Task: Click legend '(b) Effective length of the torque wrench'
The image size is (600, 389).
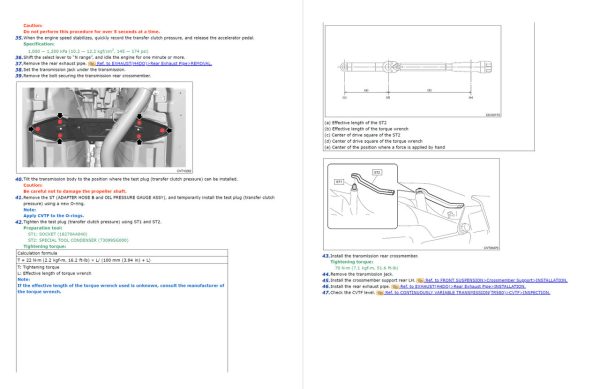Action: (x=366, y=129)
